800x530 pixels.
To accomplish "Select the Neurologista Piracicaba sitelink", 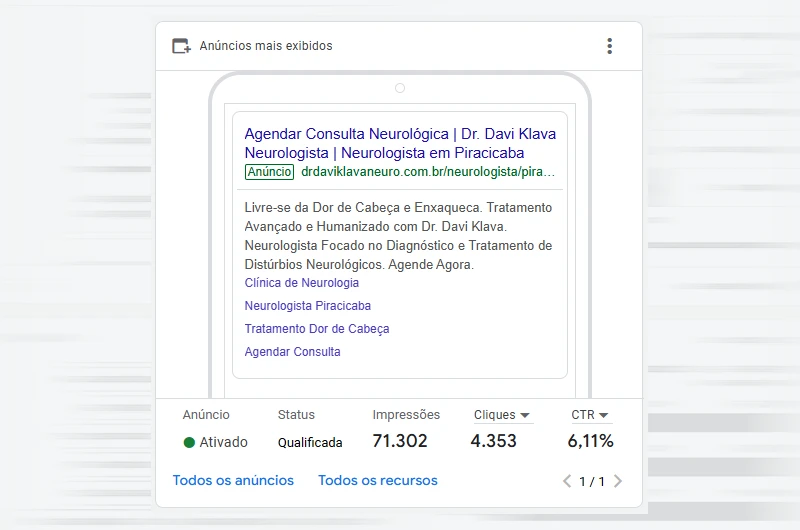I will pyautogui.click(x=307, y=306).
